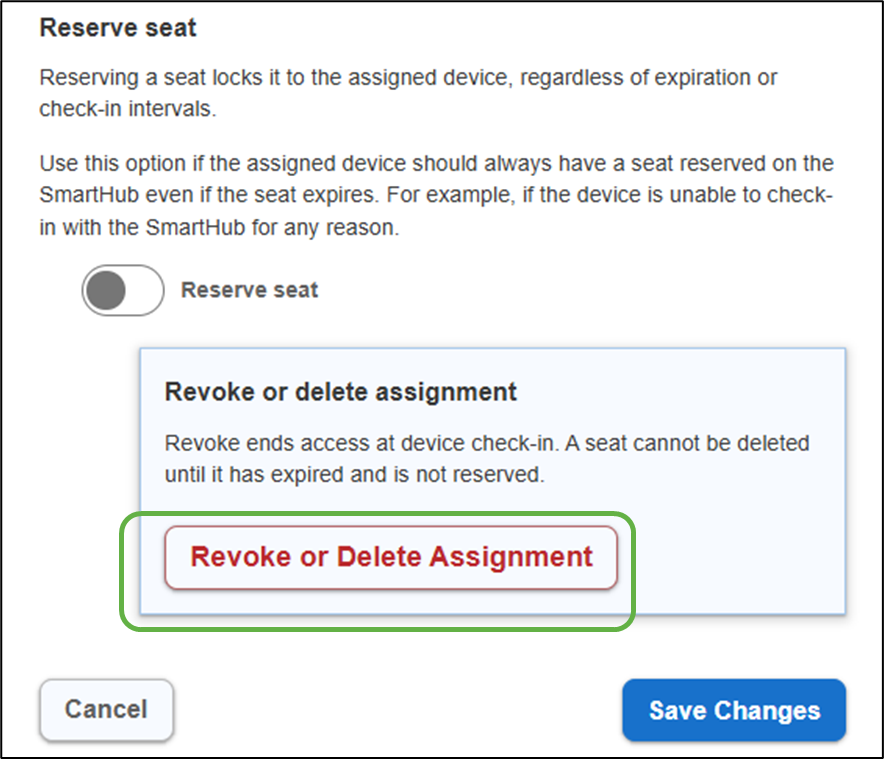This screenshot has width=884, height=759.
Task: Click the phrase "check-in intervals" in the first paragraph
Action: pyautogui.click(x=126, y=109)
